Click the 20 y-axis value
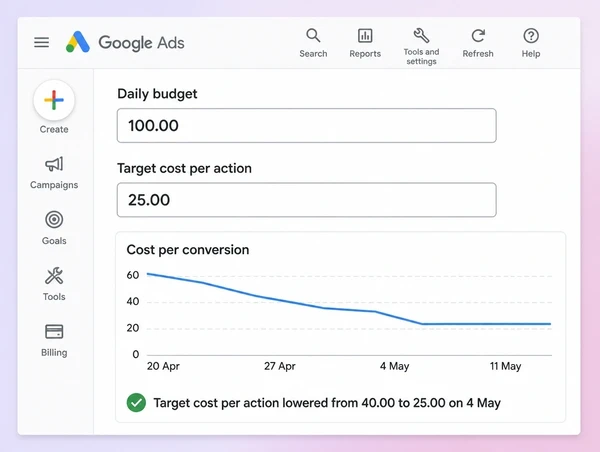600x452 pixels. pyautogui.click(x=133, y=328)
